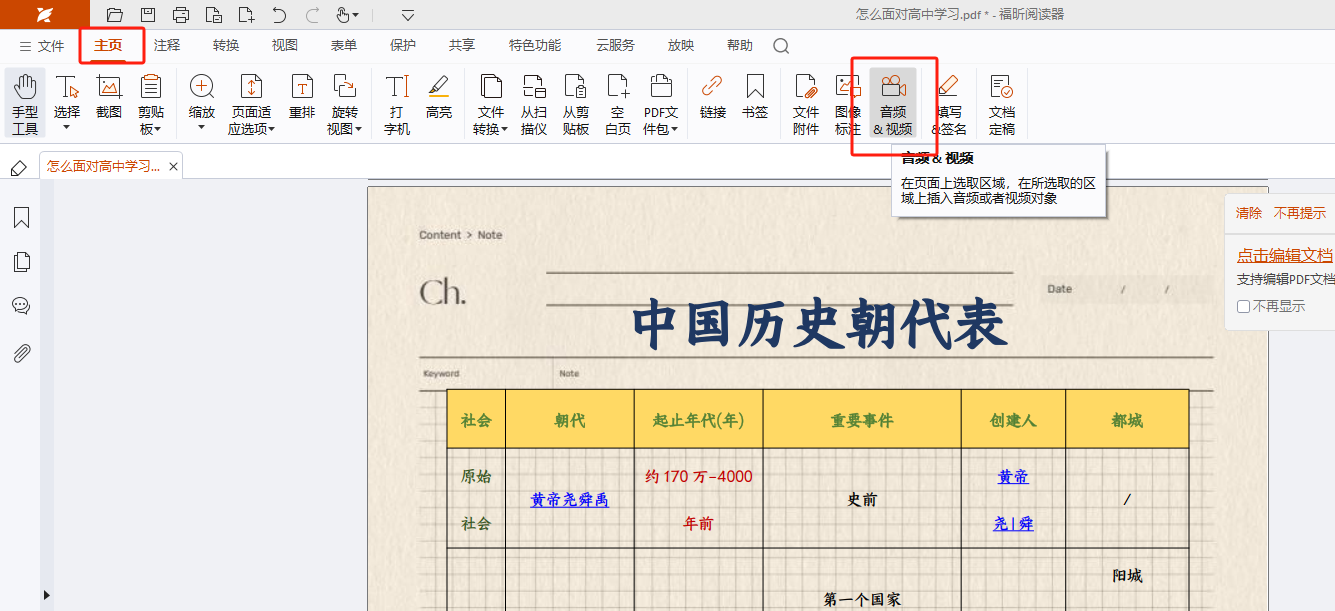Select the 打字机 typewriter tool
The height and width of the screenshot is (611, 1335).
397,103
